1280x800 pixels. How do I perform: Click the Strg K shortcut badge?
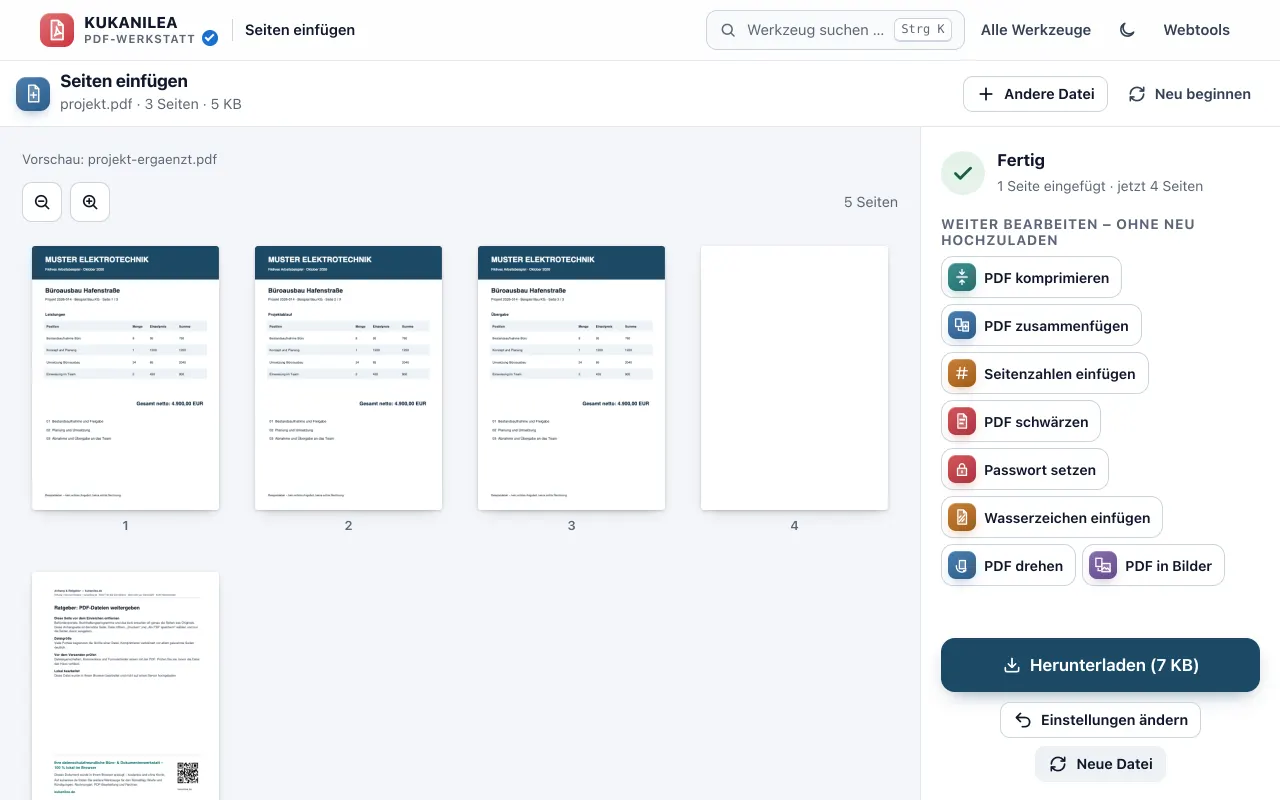point(922,30)
